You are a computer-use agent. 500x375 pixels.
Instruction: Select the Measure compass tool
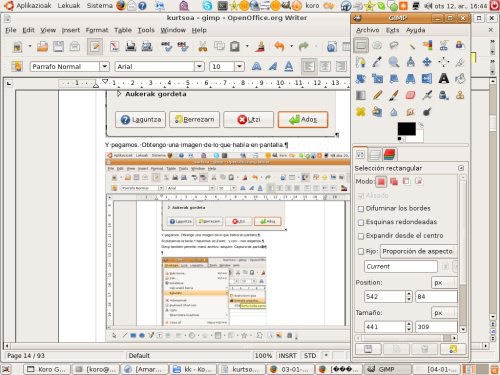click(x=411, y=62)
